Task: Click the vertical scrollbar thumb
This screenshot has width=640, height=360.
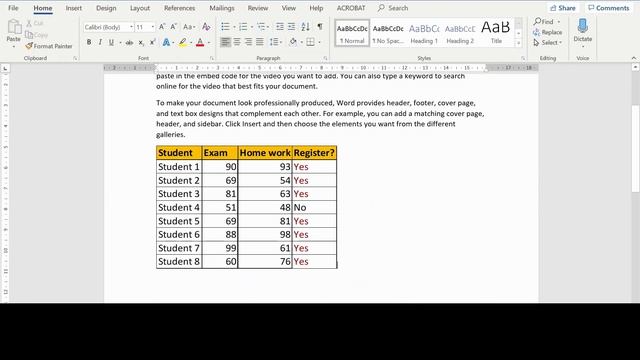Action: [636, 149]
